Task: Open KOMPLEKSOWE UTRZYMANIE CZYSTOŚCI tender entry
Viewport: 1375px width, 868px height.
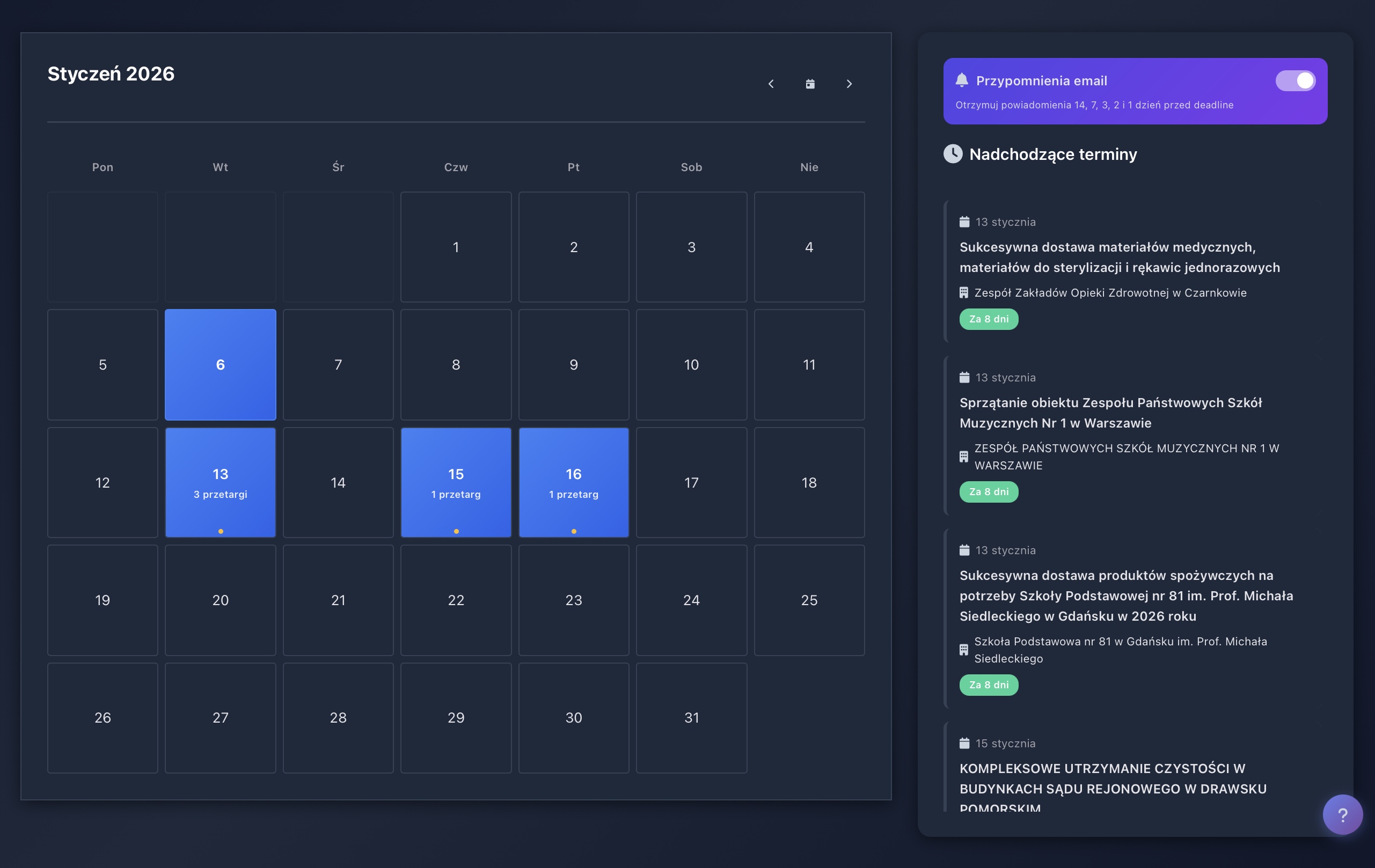Action: point(1113,778)
